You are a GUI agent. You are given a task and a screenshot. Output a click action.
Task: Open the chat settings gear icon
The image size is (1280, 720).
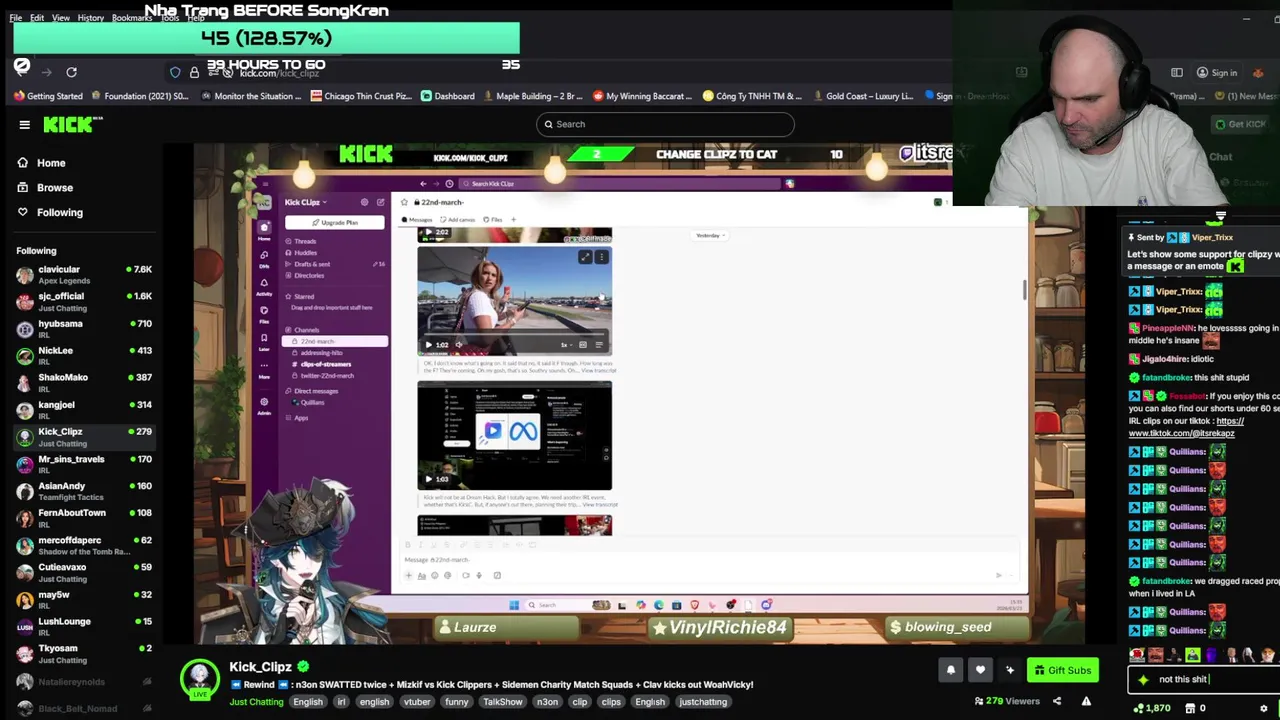(x=1264, y=708)
